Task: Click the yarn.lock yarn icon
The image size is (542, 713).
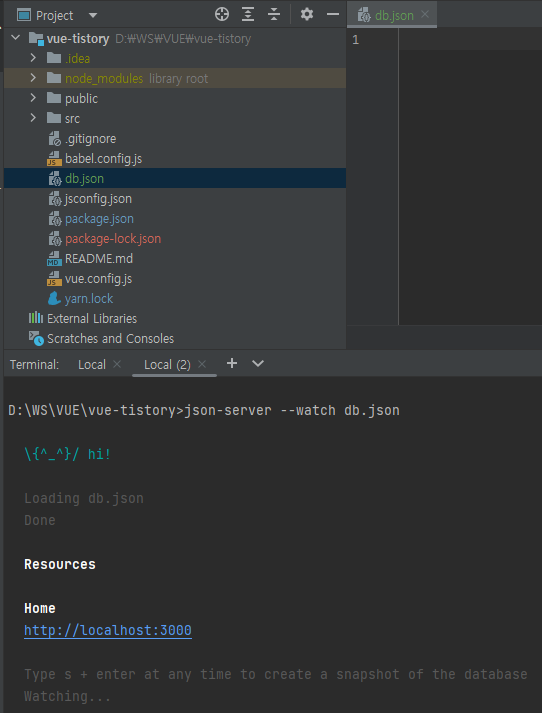Action: [55, 299]
